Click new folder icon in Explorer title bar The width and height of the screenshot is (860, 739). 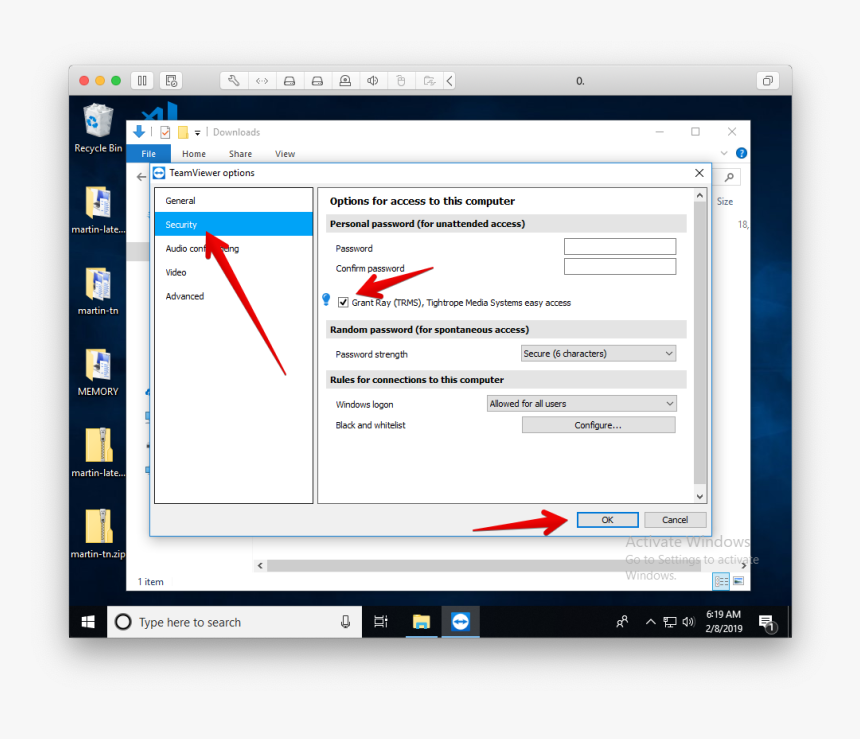(x=183, y=132)
